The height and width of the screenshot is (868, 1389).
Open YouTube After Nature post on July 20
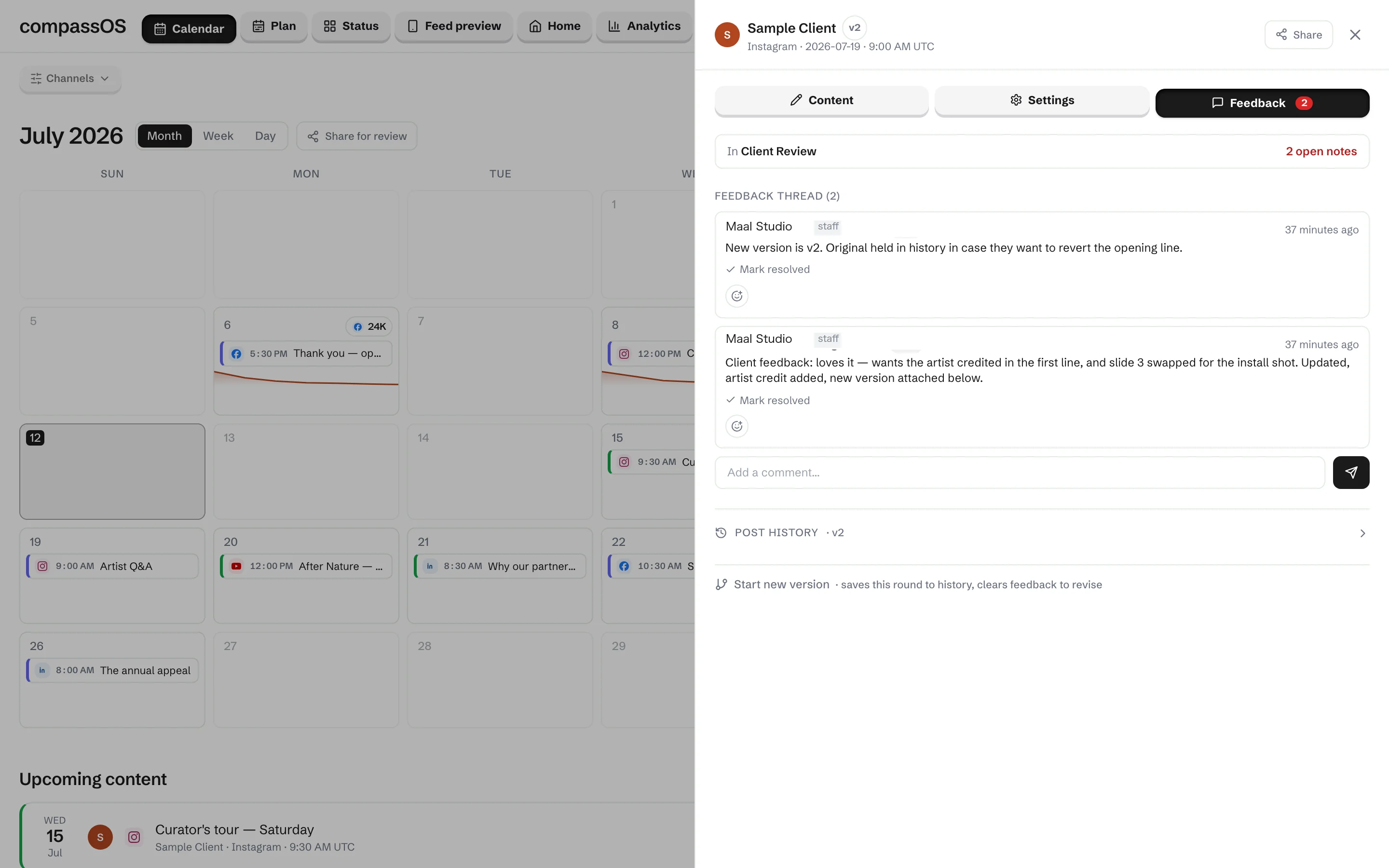[306, 566]
